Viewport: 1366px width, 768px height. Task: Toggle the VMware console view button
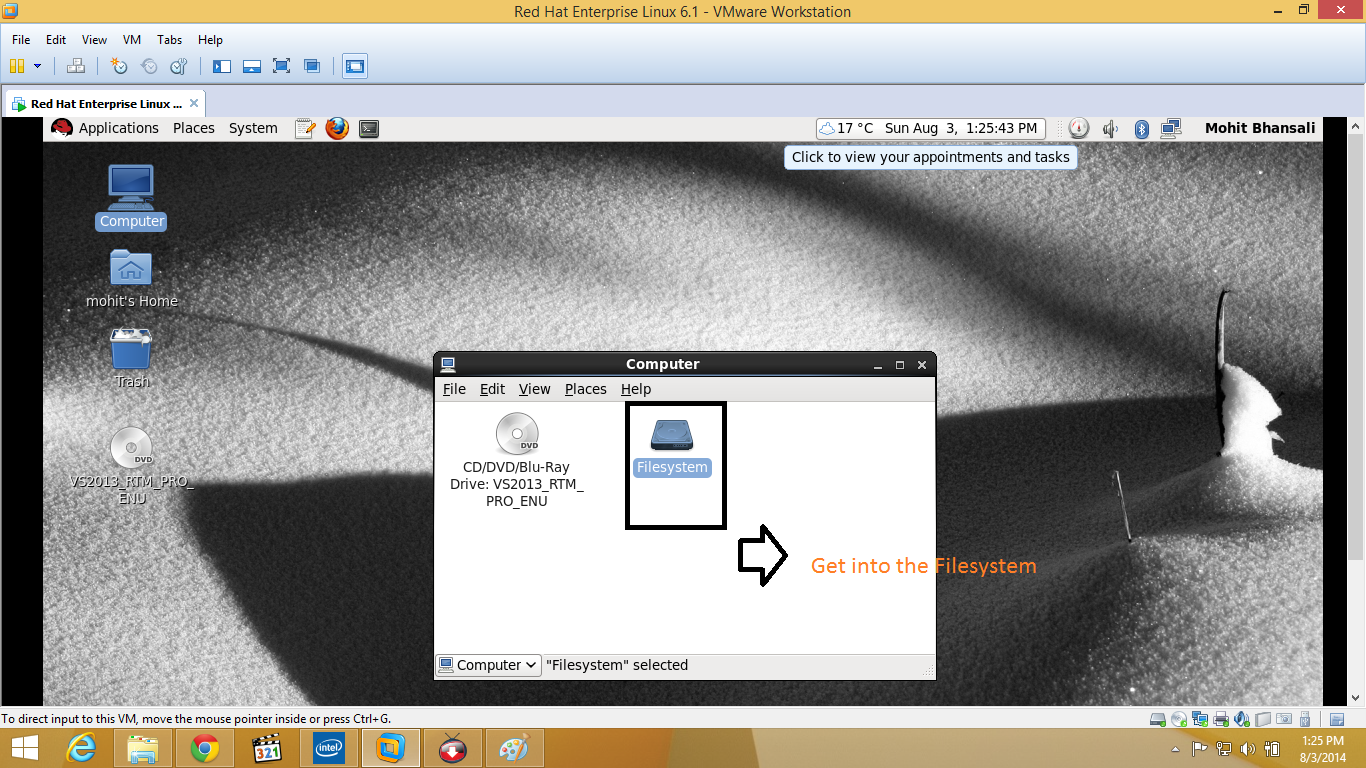tap(355, 66)
